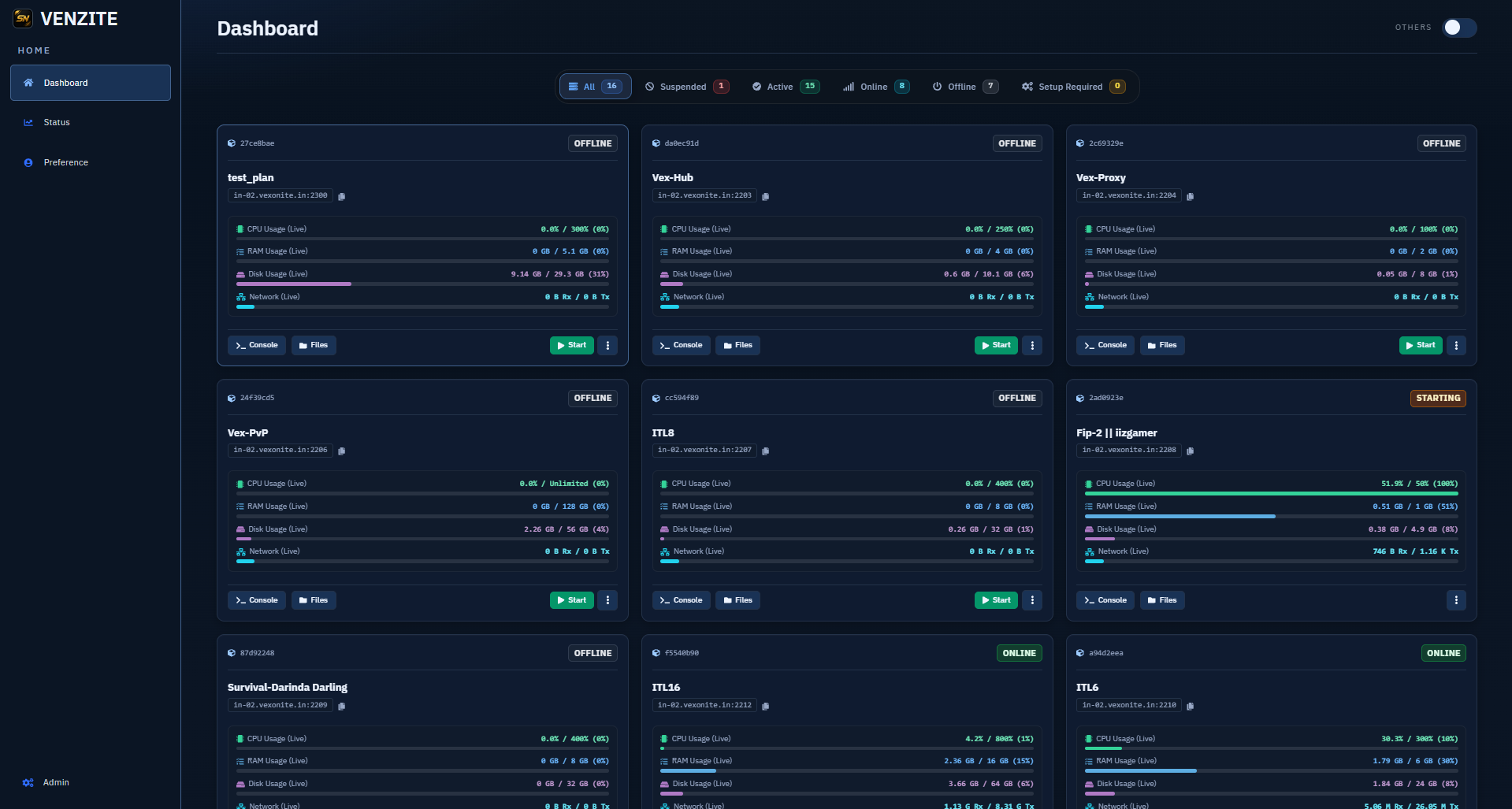
Task: Copy Fip-2 || iizgamer address icon
Action: point(1190,451)
